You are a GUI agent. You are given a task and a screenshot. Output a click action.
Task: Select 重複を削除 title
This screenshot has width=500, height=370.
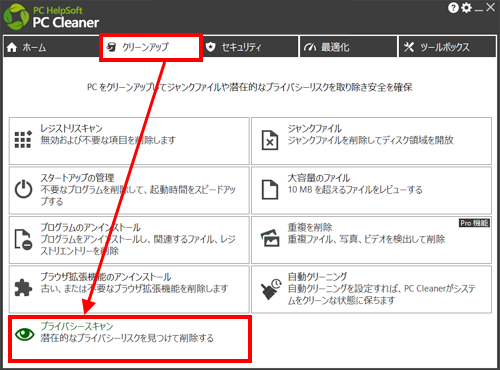pos(310,227)
